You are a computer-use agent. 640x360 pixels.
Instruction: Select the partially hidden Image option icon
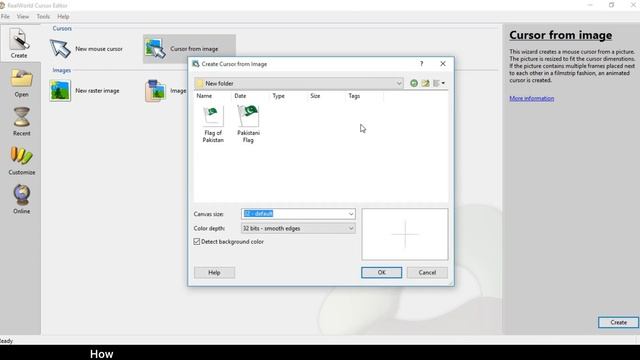(156, 91)
